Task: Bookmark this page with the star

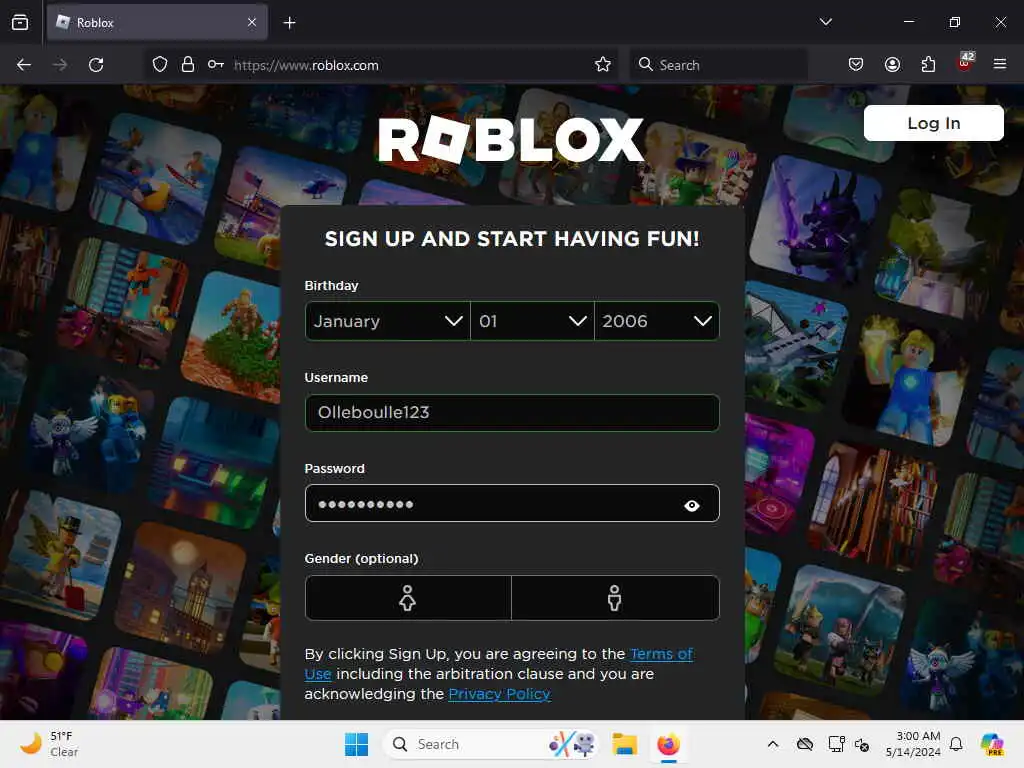Action: point(602,65)
